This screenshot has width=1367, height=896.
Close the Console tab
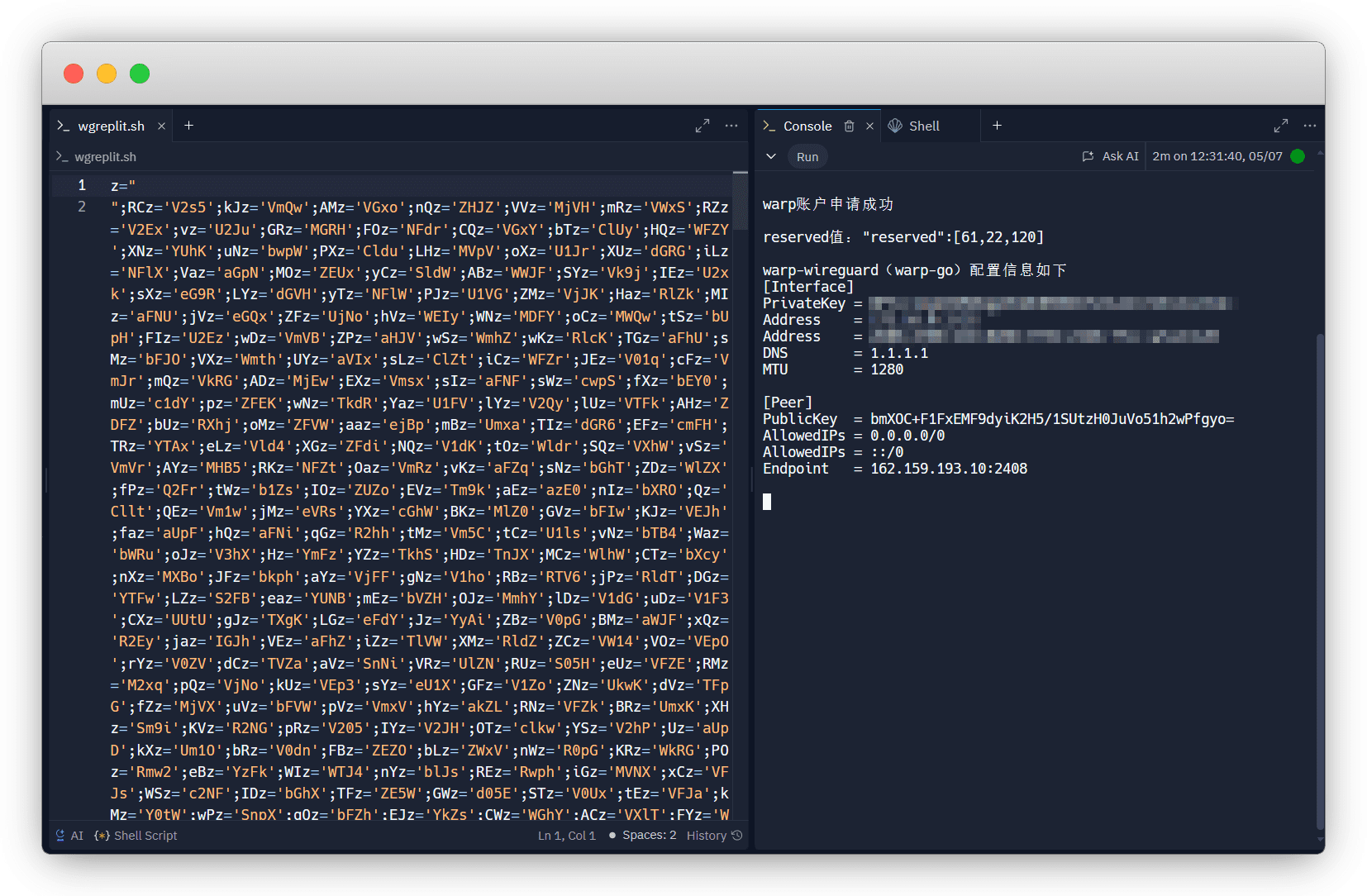pos(869,126)
